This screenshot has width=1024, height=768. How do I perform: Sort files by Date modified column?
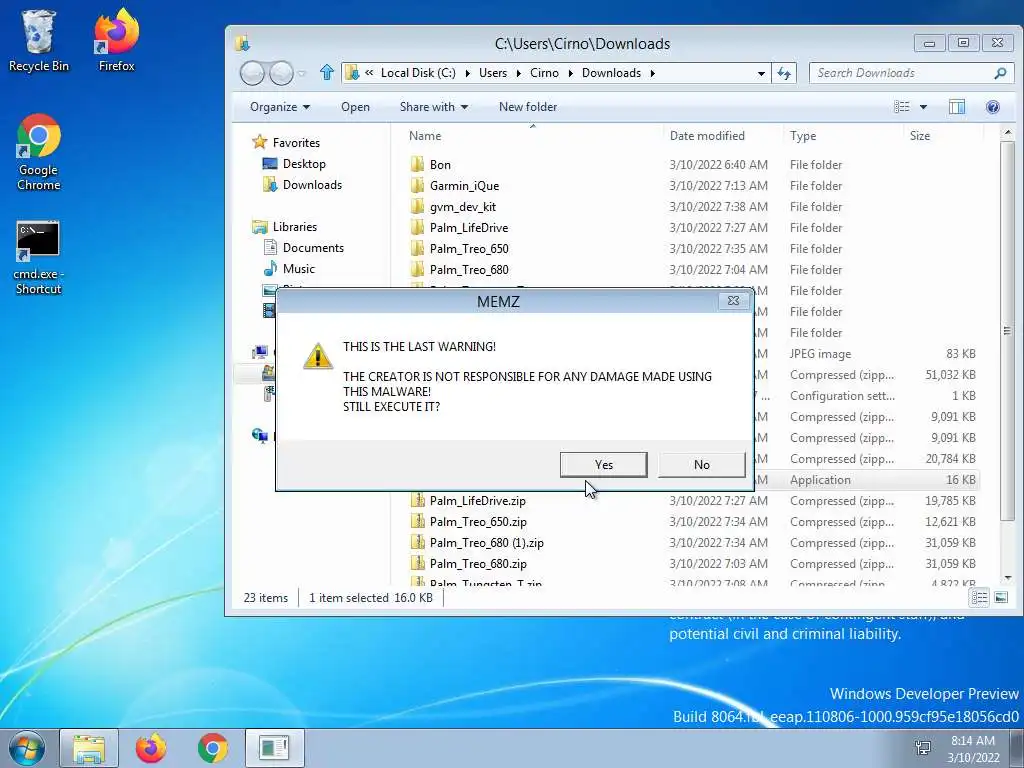coord(707,136)
